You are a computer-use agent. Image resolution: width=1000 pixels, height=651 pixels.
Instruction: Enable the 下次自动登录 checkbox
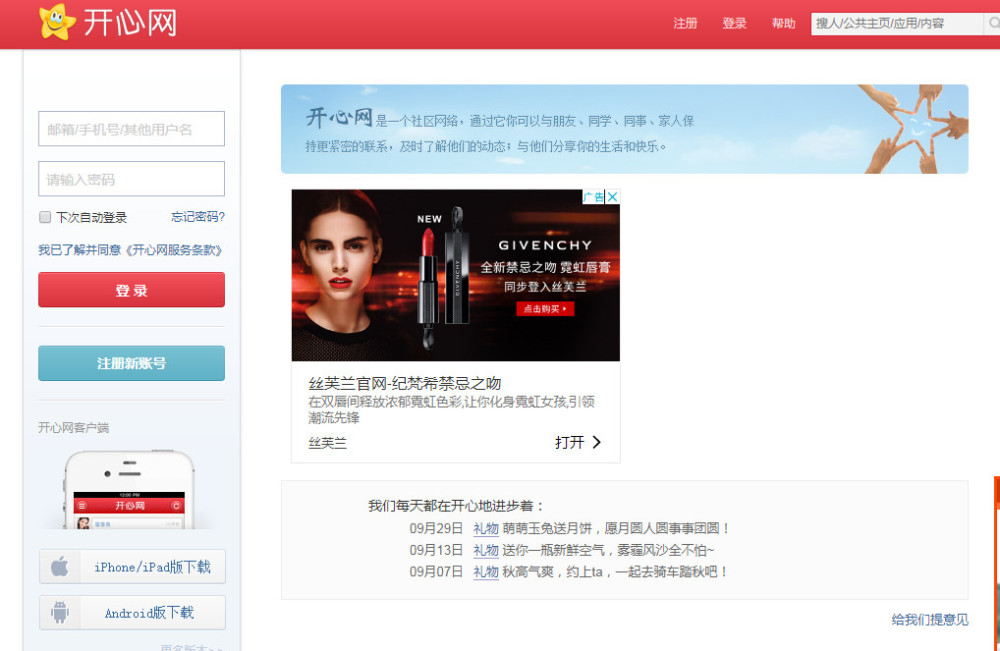(x=45, y=217)
